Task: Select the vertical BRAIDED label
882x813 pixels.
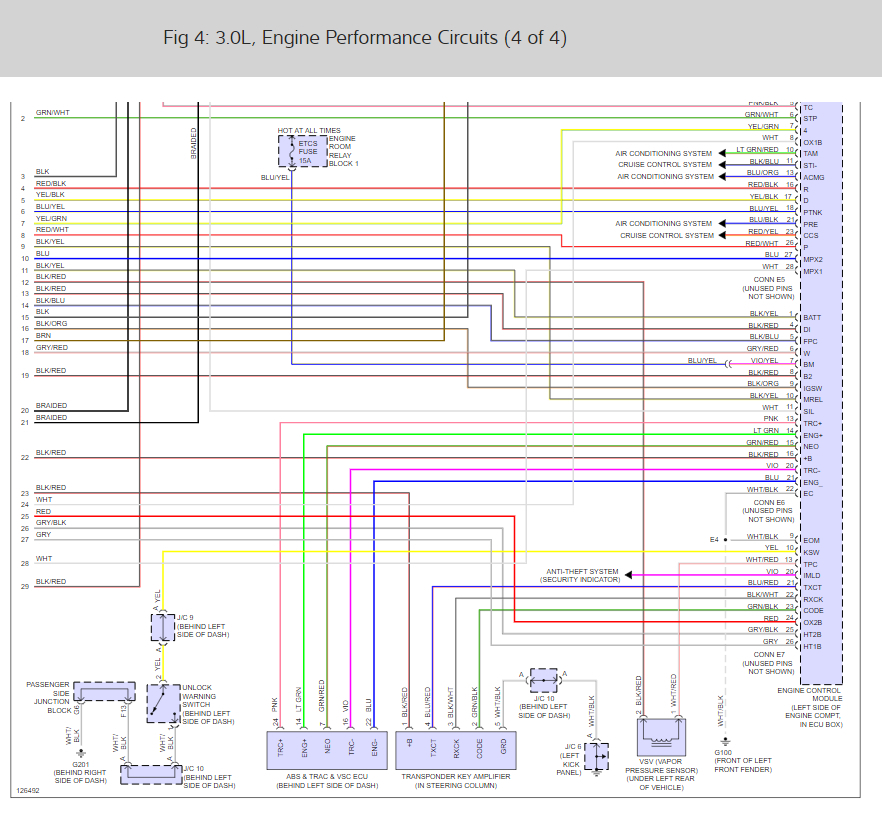Action: click(194, 143)
